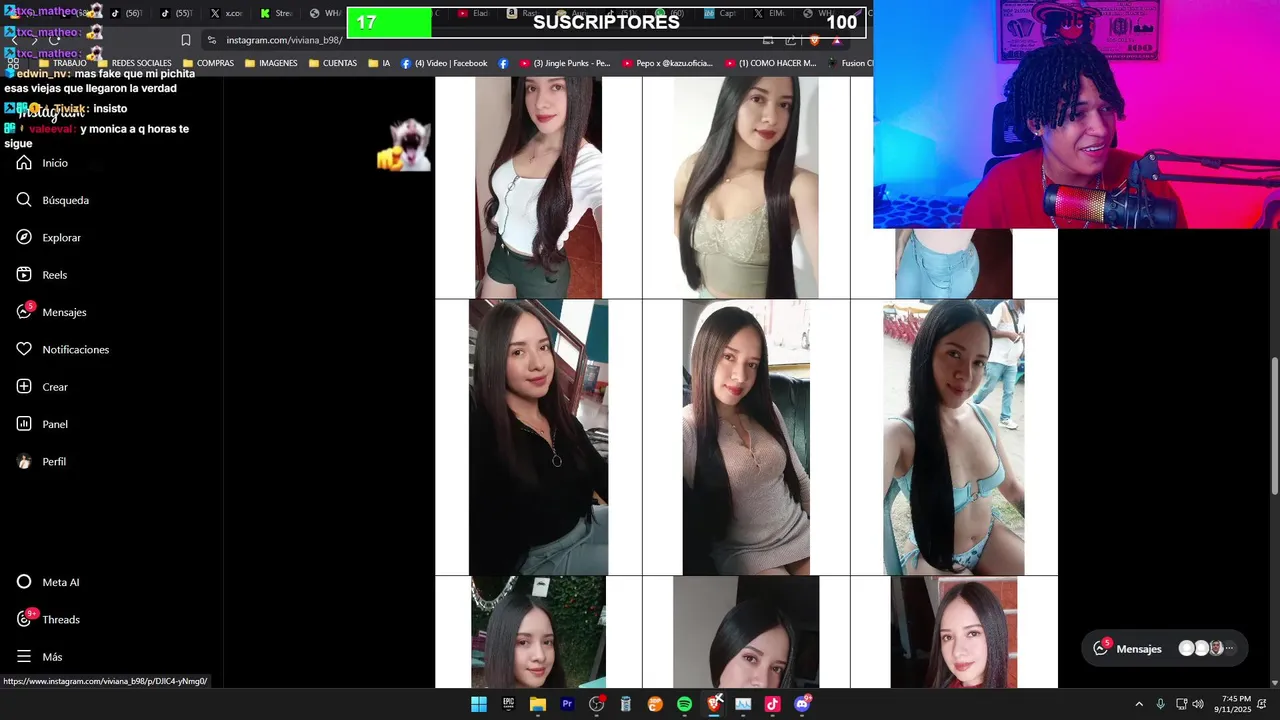Screen dimensions: 1280x720
Task: Open Meta AI in the sidebar
Action: click(48, 582)
